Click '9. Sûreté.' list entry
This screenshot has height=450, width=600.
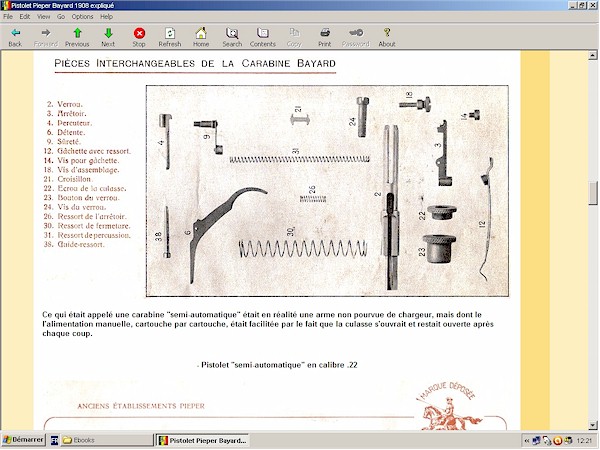64,142
